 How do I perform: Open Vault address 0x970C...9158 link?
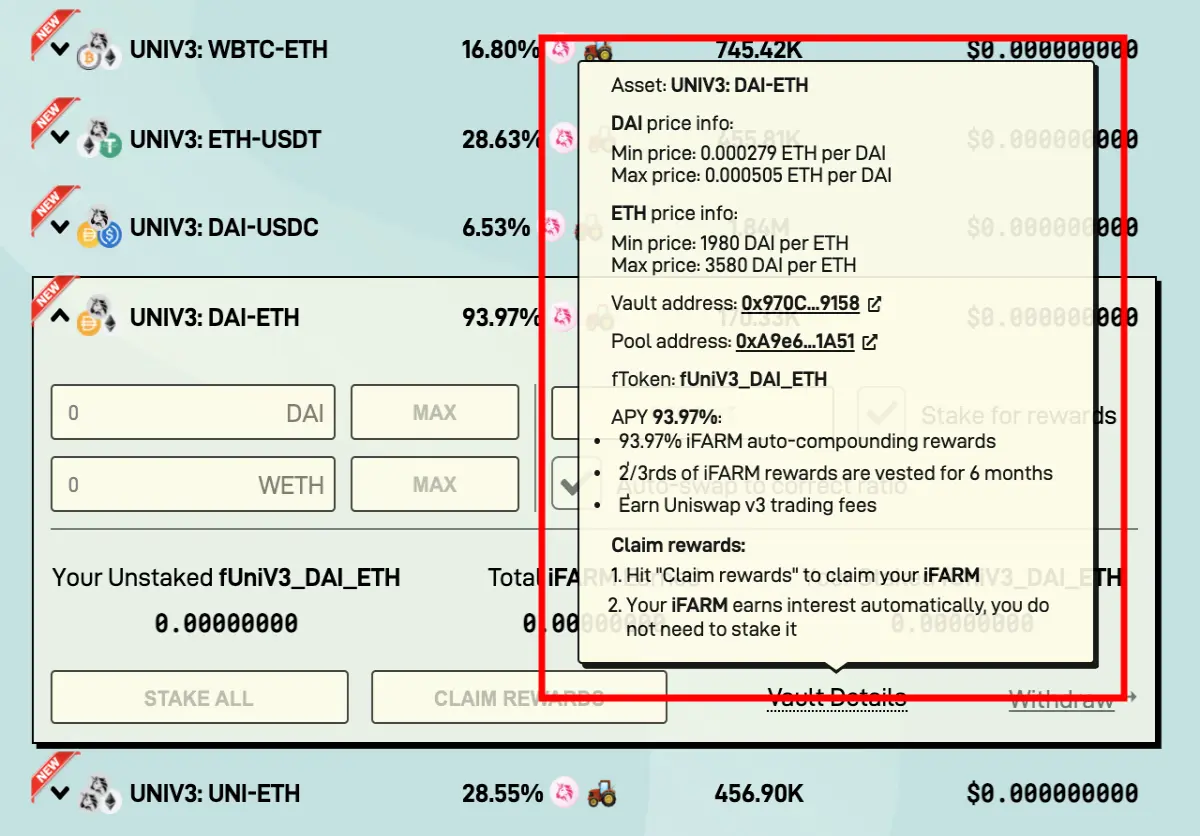(x=800, y=303)
